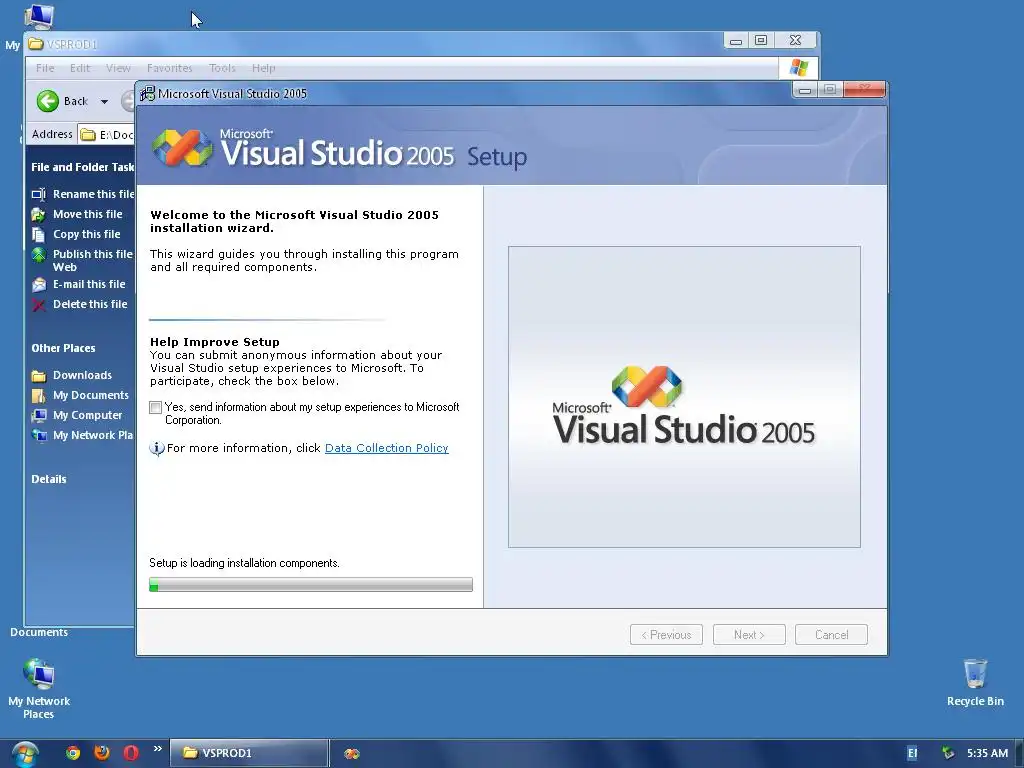Click the Delete this file link
The width and height of the screenshot is (1024, 768).
pos(90,304)
